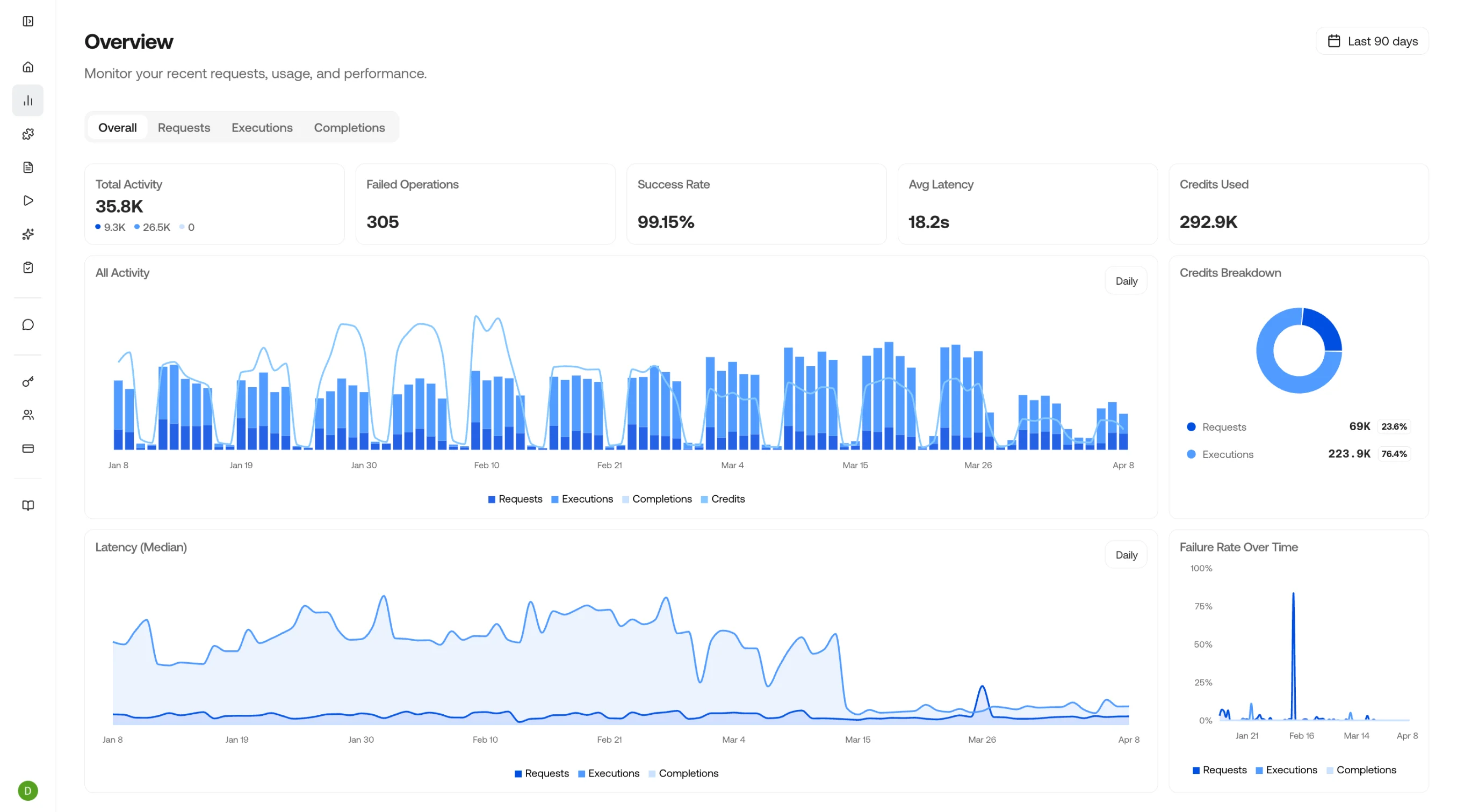This screenshot has width=1457, height=812.
Task: Open the clipboard check icon
Action: click(28, 267)
